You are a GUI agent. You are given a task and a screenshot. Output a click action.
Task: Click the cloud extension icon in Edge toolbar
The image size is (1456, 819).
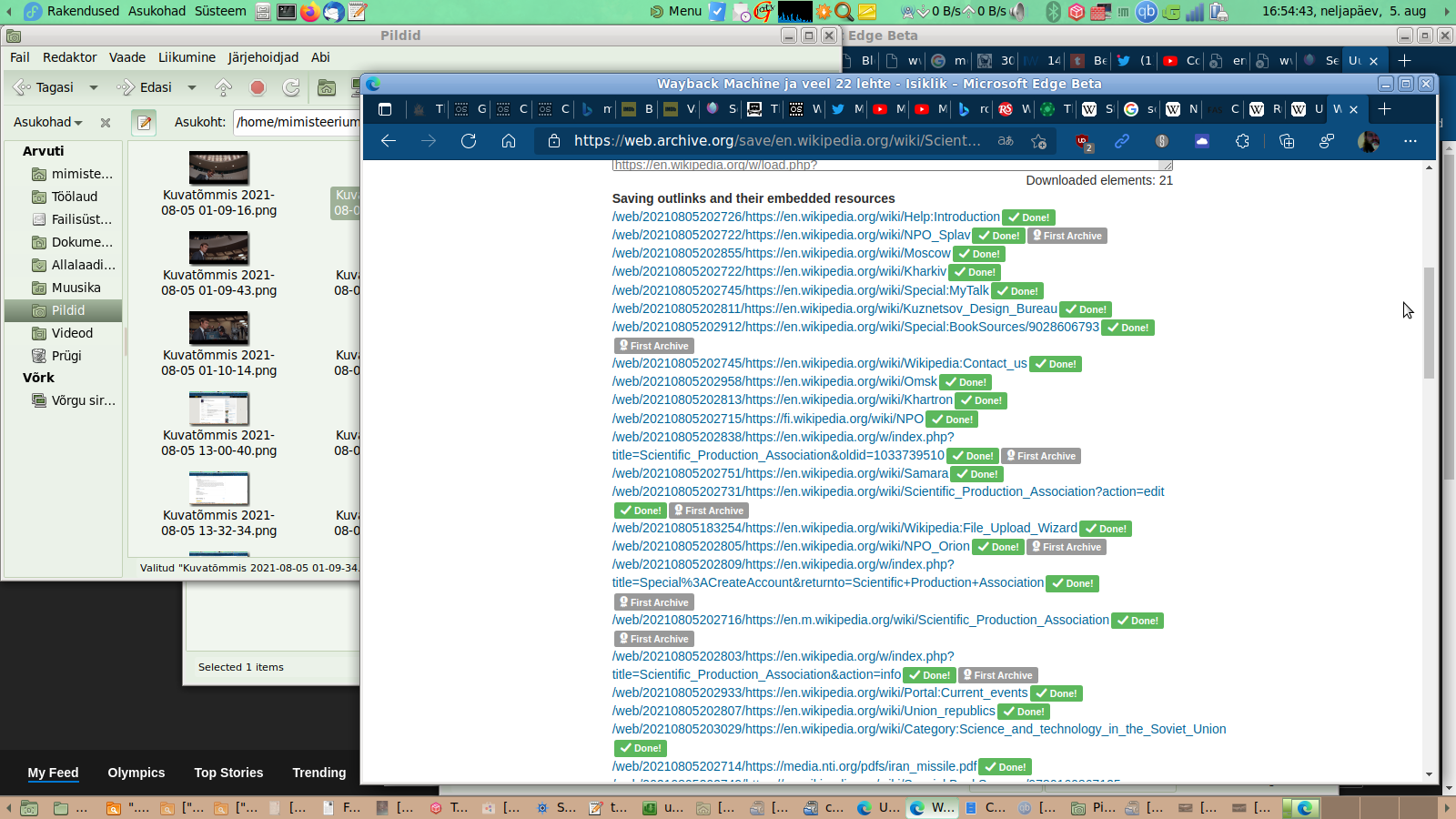(x=1202, y=141)
